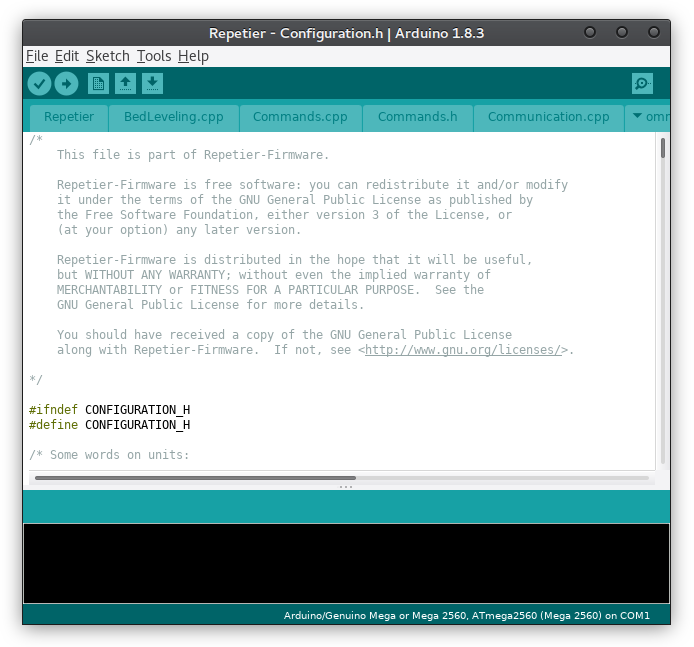
Task: Open the File menu
Action: tap(37, 56)
